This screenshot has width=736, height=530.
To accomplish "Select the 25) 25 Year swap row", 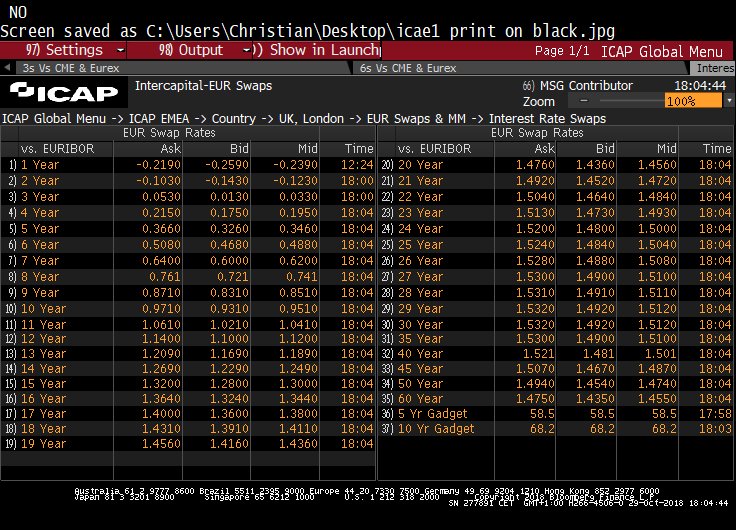I will point(556,245).
